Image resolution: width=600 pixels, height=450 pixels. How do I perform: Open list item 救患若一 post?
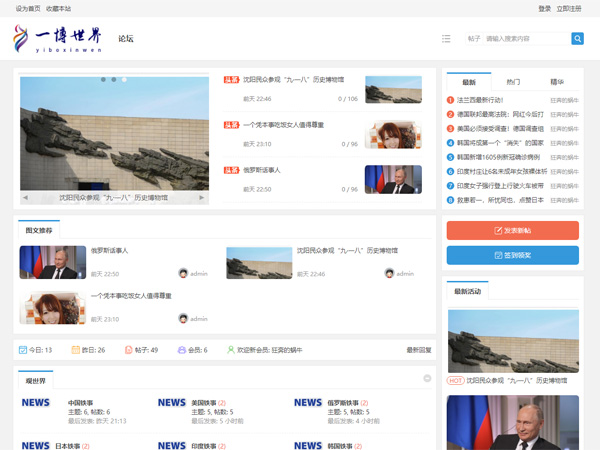pos(500,200)
